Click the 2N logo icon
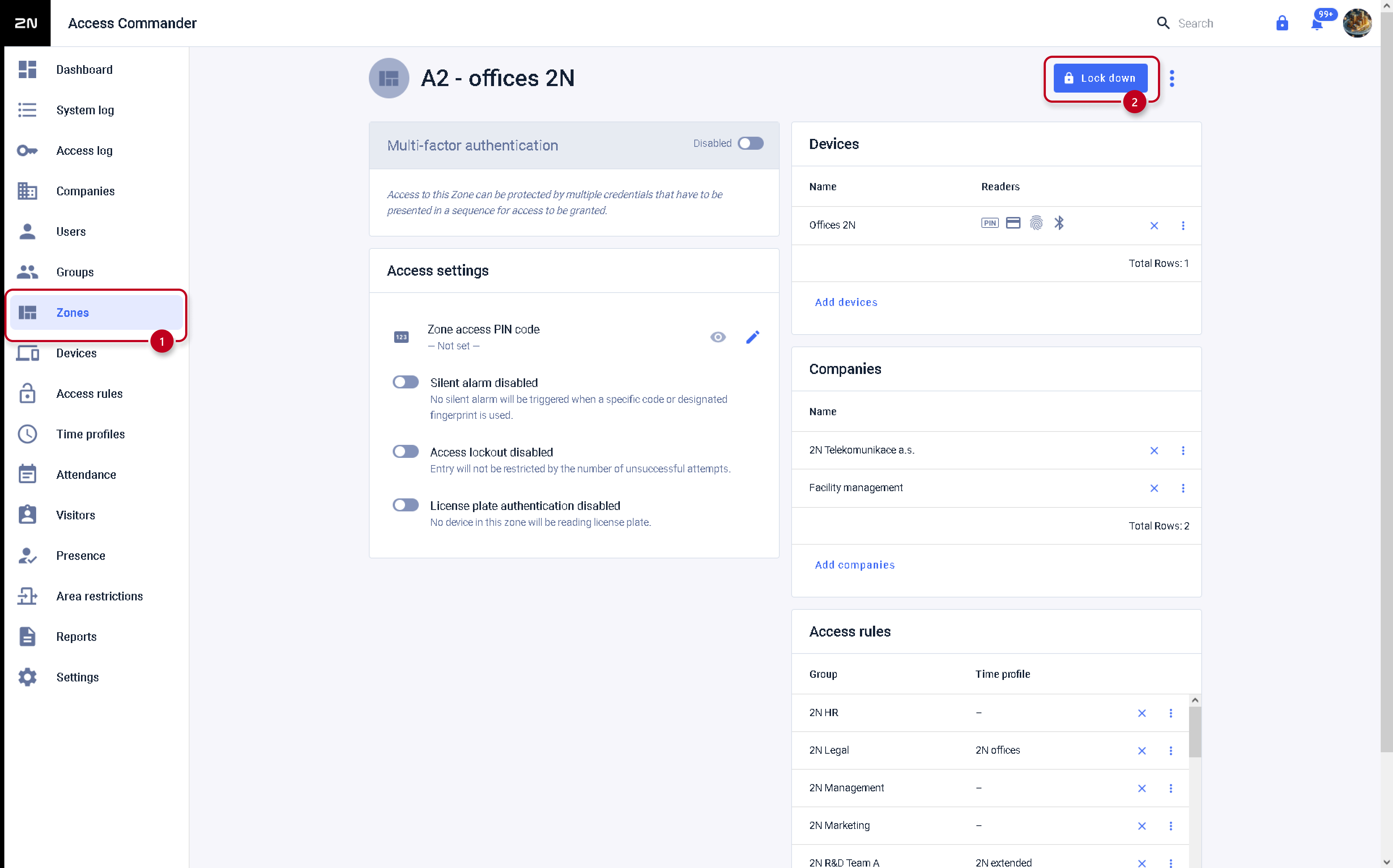 [x=25, y=23]
